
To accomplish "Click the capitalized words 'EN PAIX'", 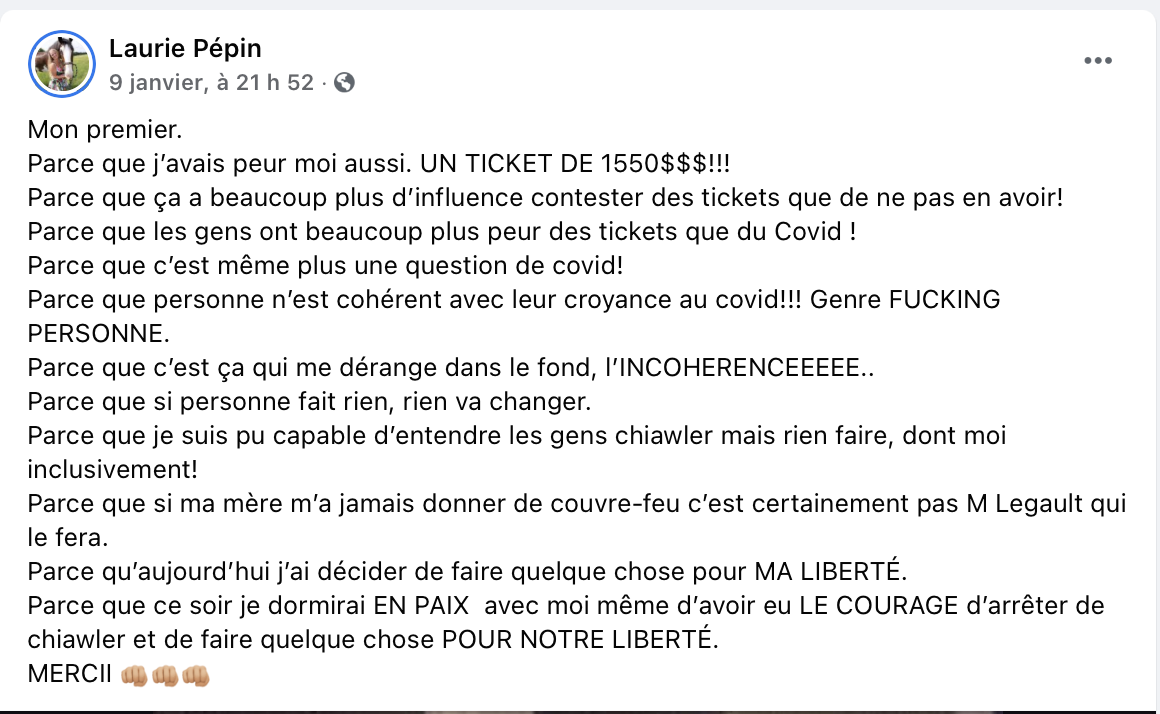I will tap(421, 606).
